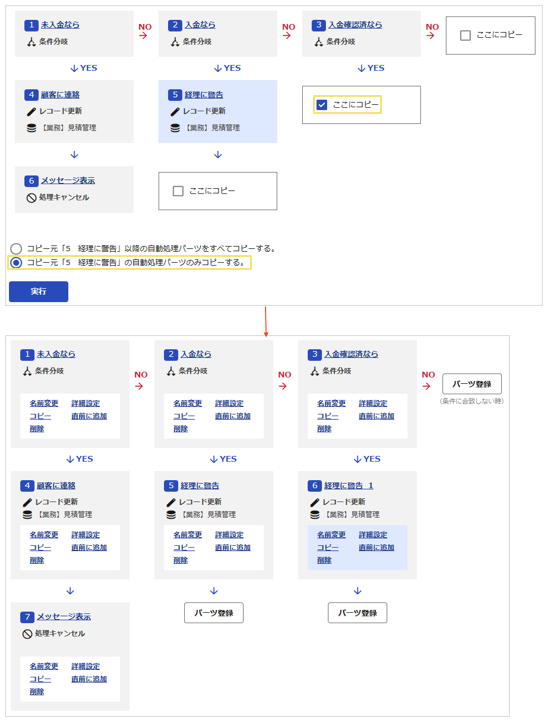The height and width of the screenshot is (720, 547).
Task: Click パーツ登録 button below part 5 経理に警告
Action: click(x=214, y=613)
